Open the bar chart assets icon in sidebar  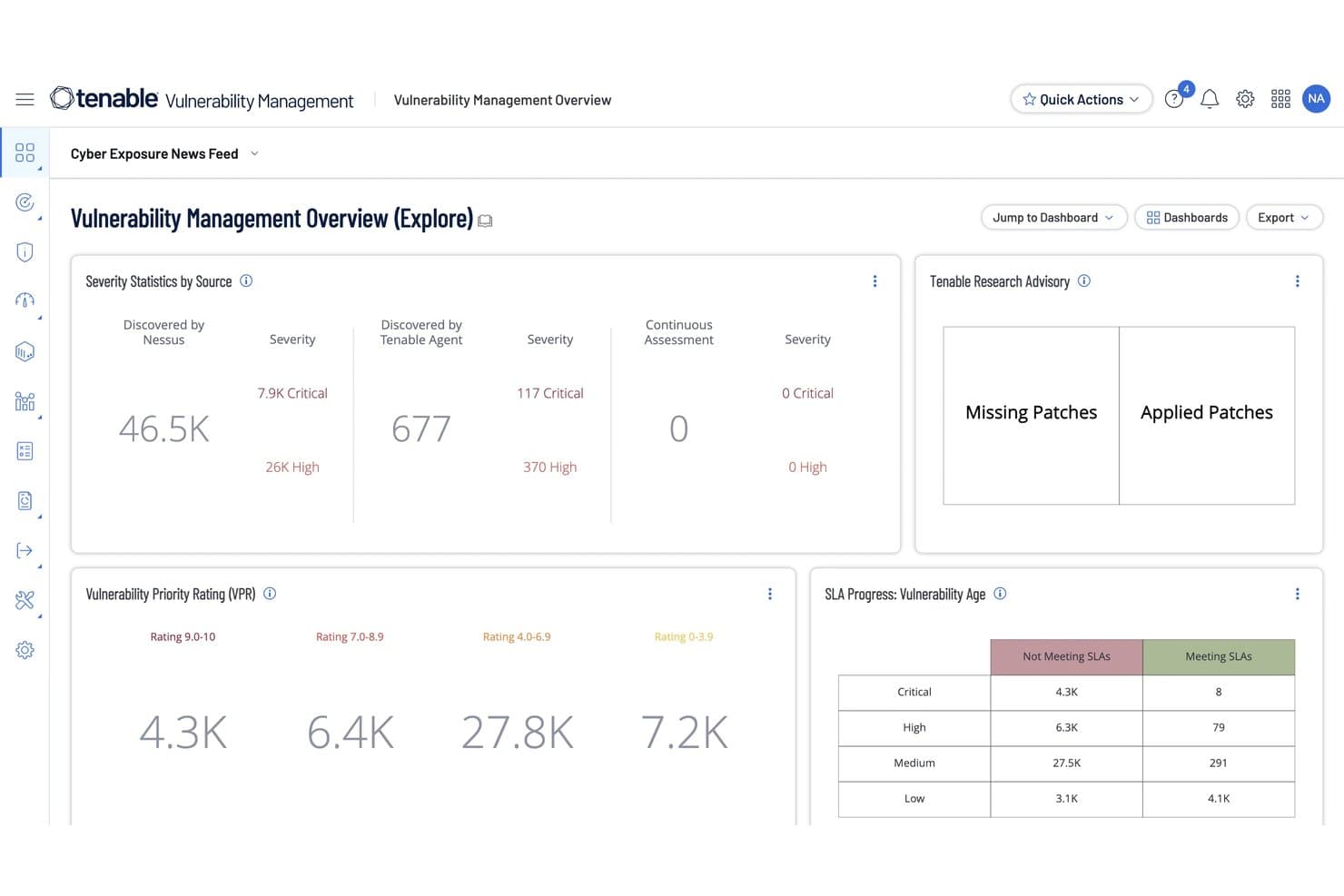click(25, 401)
